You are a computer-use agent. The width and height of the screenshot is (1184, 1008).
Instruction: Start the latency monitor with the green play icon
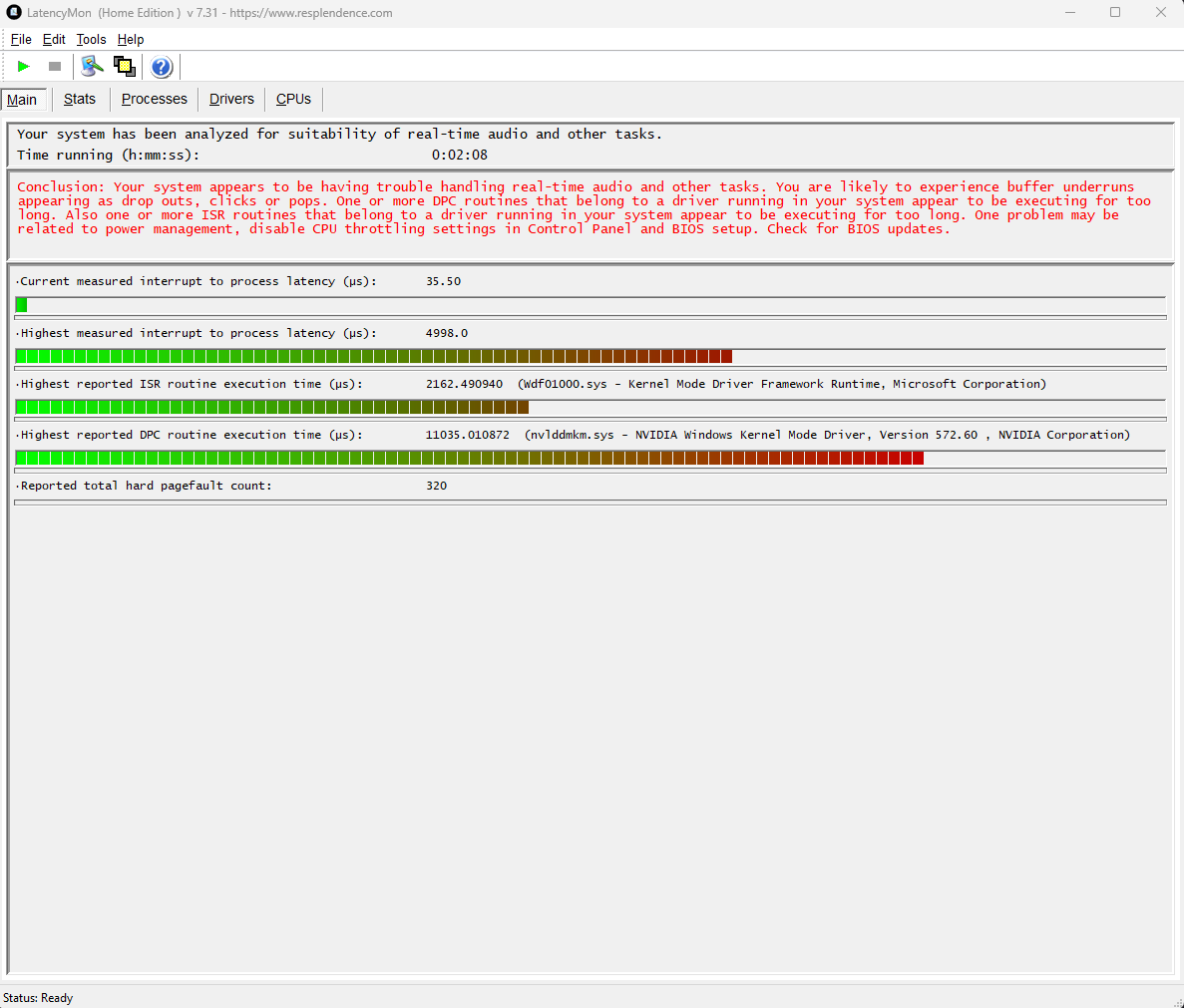(23, 67)
